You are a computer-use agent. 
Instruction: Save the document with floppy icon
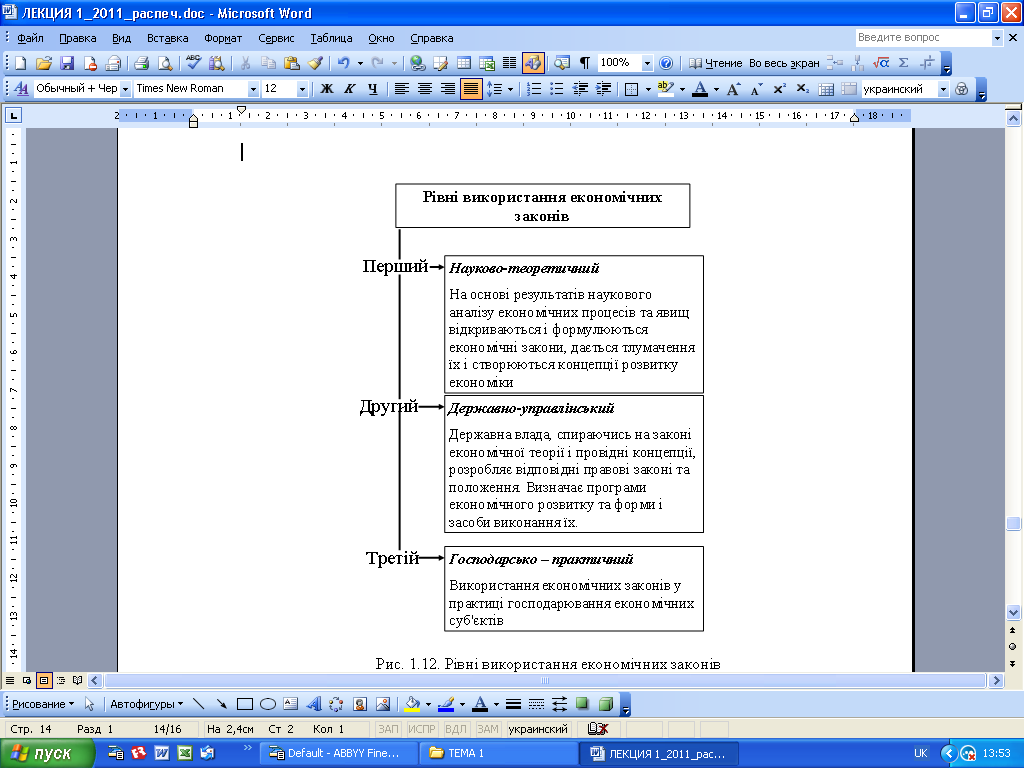(67, 63)
